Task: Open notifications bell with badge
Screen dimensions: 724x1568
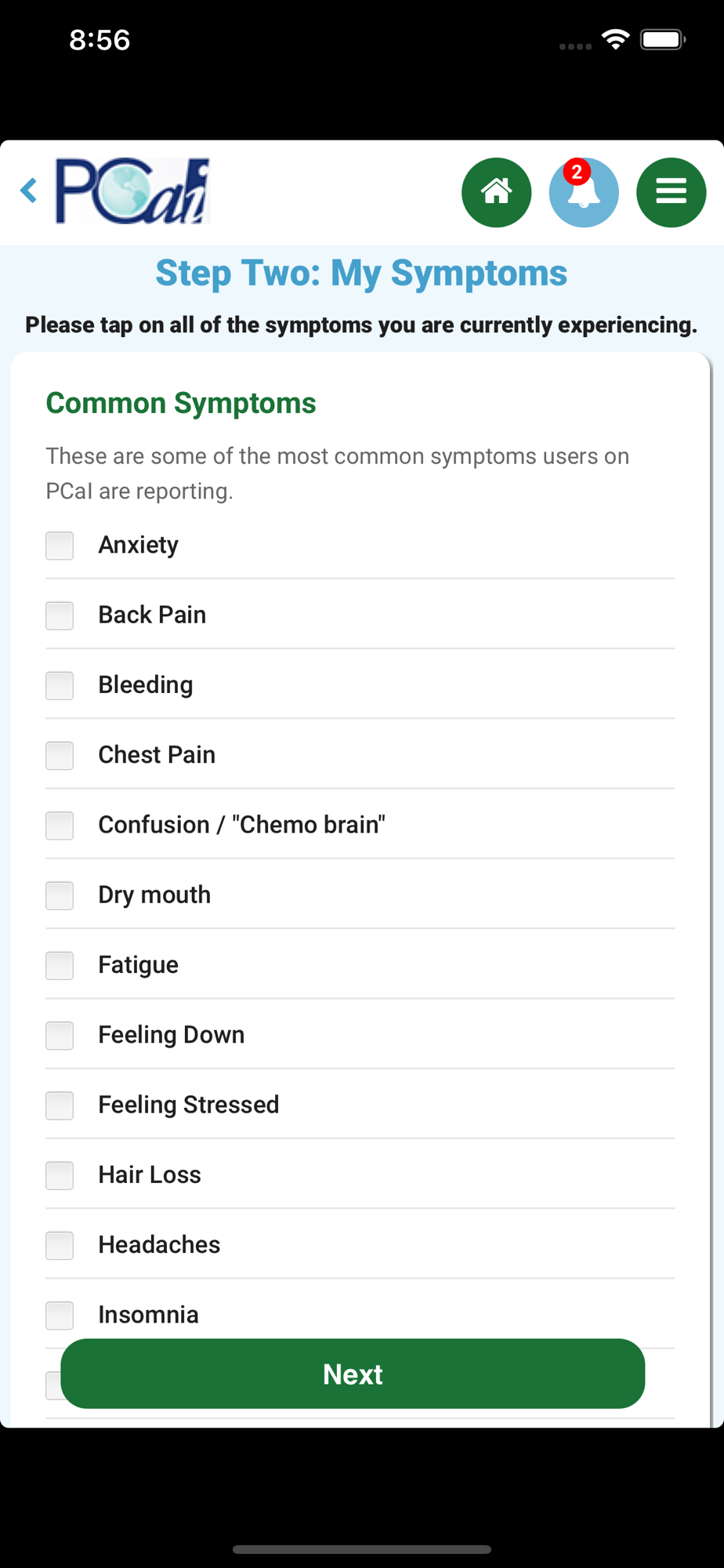Action: [x=584, y=193]
